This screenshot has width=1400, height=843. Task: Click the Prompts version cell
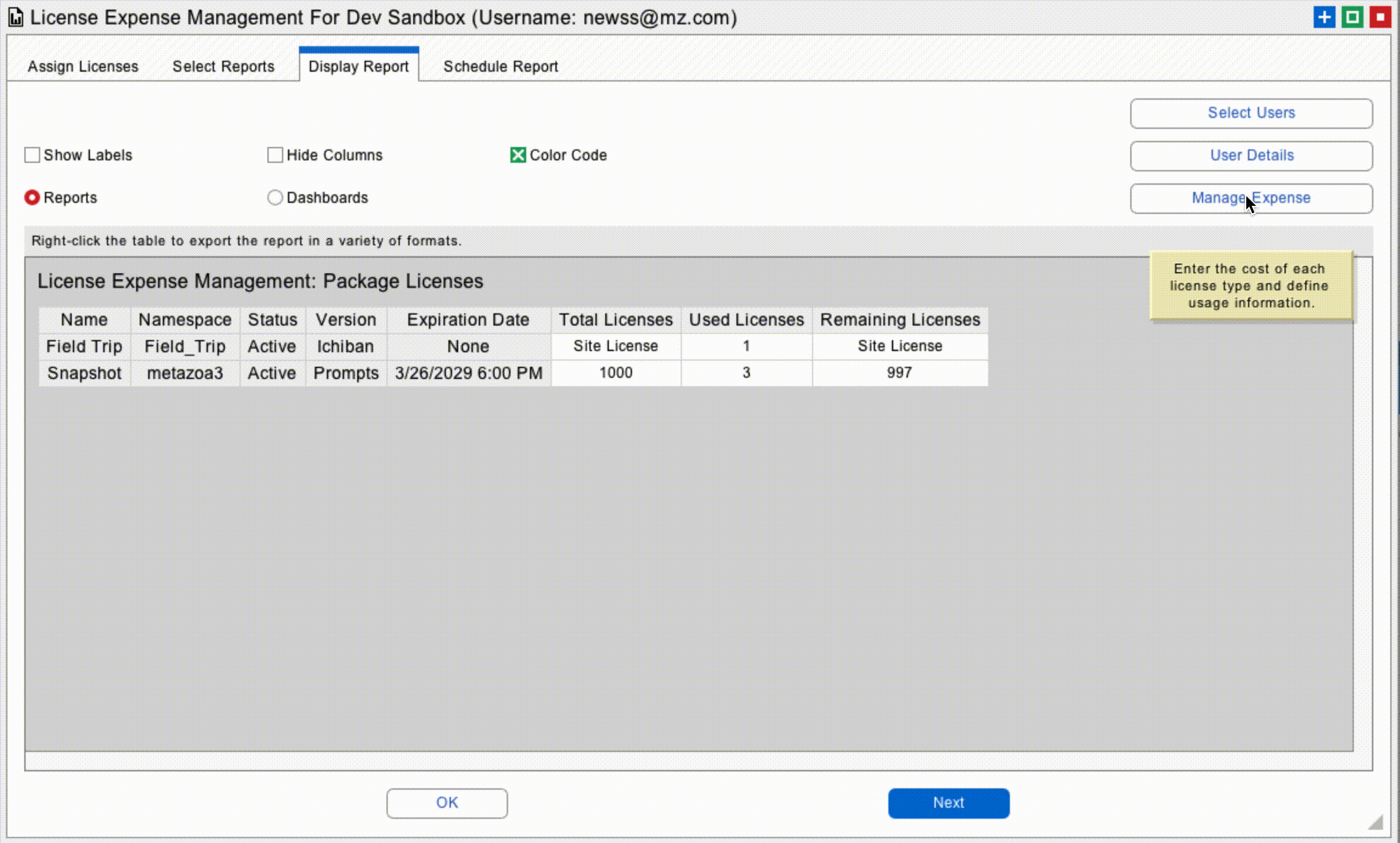click(x=346, y=373)
